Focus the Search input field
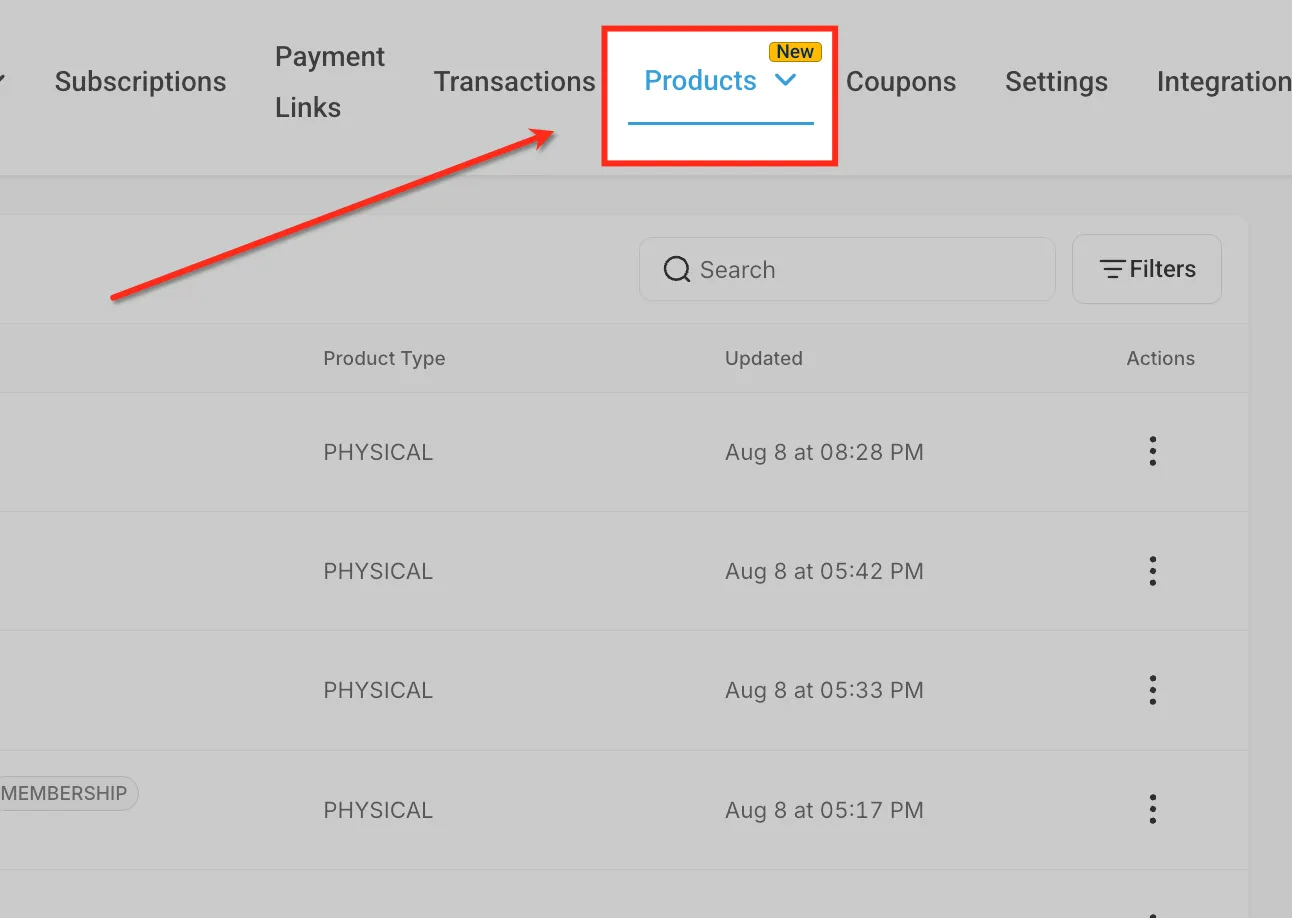 847,269
